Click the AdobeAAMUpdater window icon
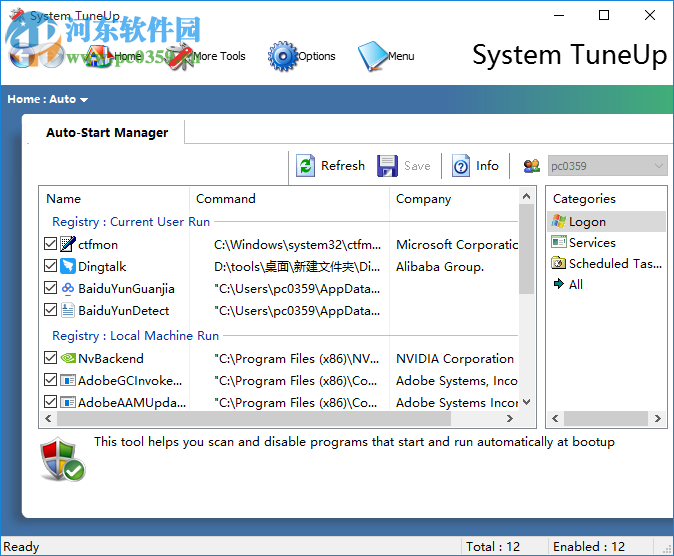The height and width of the screenshot is (556, 674). [x=68, y=402]
